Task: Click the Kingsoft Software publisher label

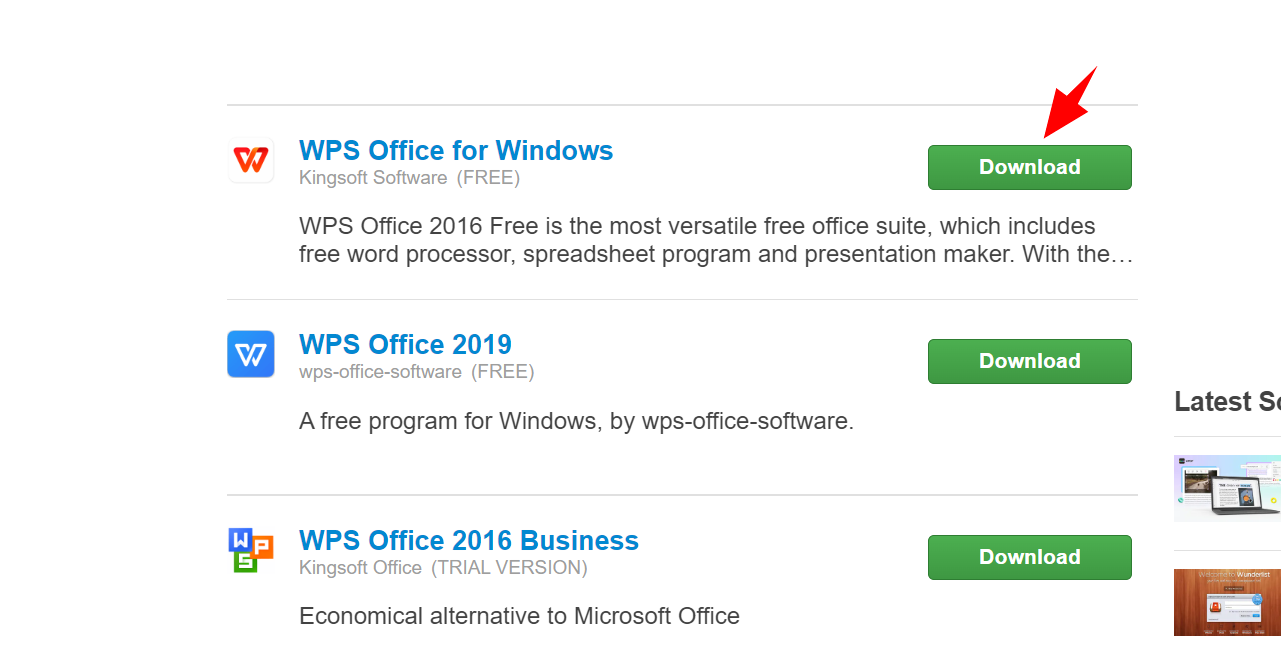Action: pos(373,177)
